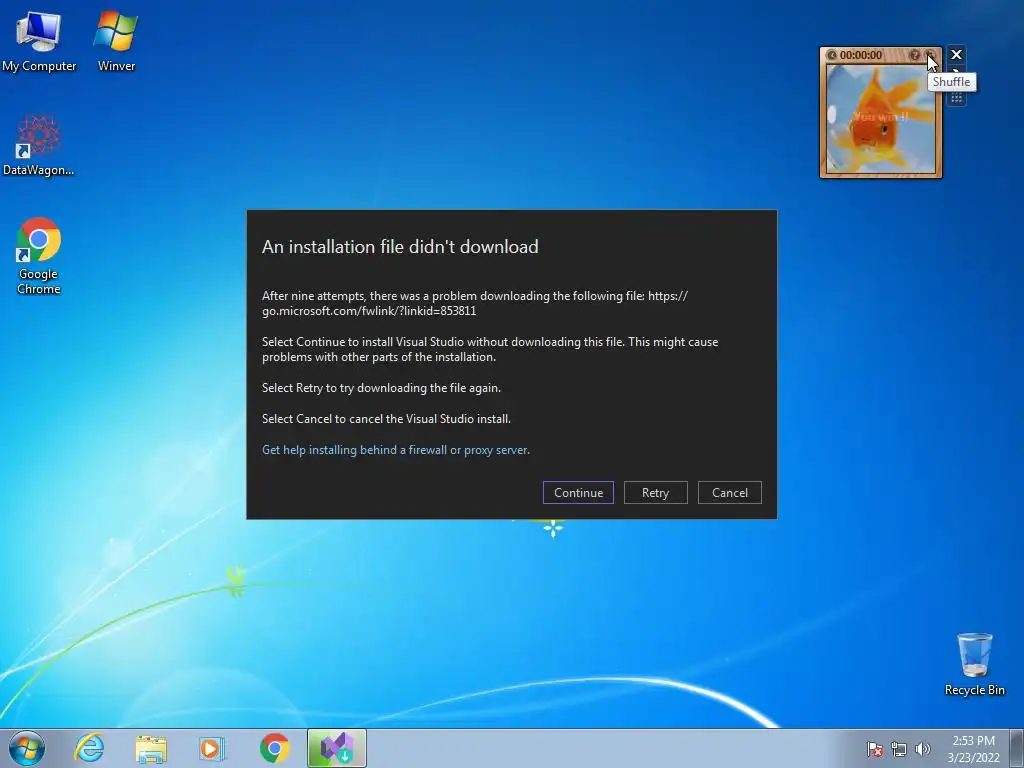
Task: Open Action Center flag in system tray
Action: [x=875, y=749]
